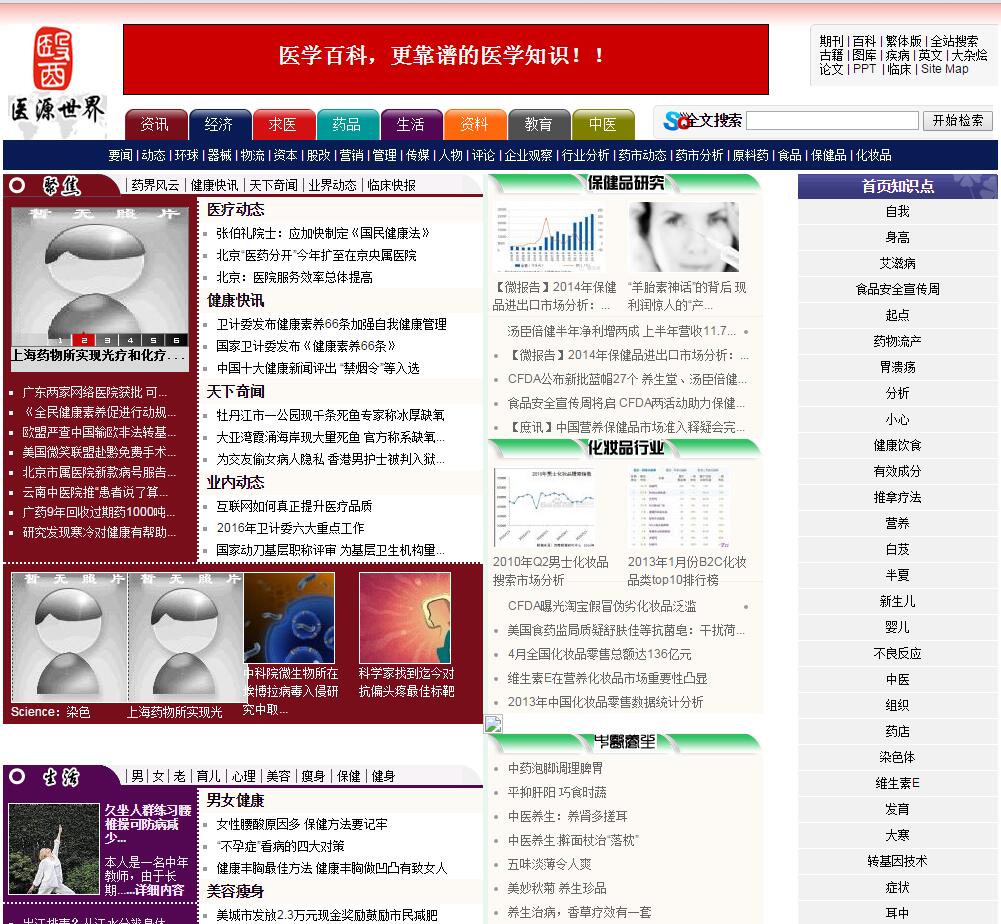This screenshot has width=1001, height=924.
Task: Open 研究发现寒冷对健康有帮助 headline
Action: click(99, 532)
